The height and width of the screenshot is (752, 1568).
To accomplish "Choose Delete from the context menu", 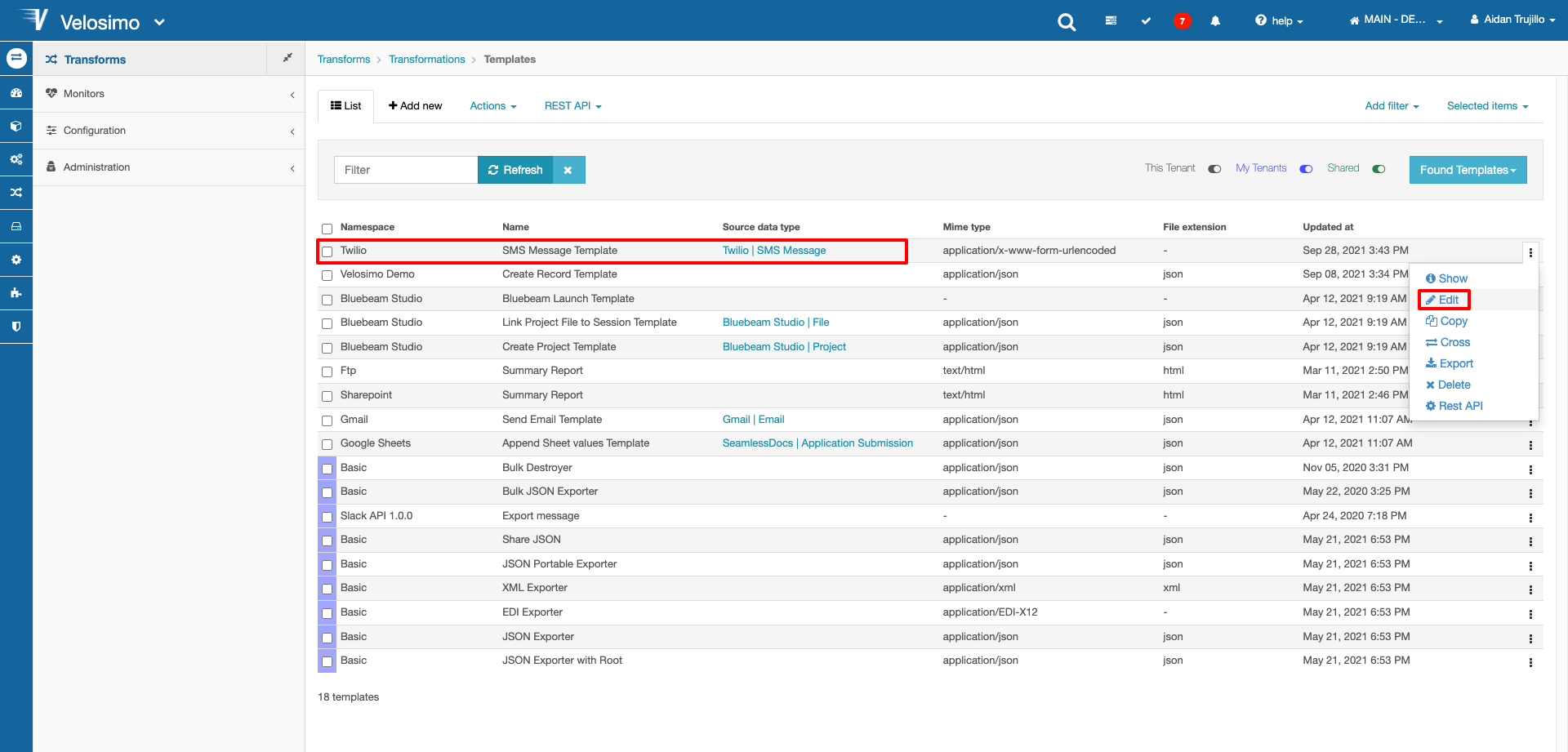I will [1448, 385].
